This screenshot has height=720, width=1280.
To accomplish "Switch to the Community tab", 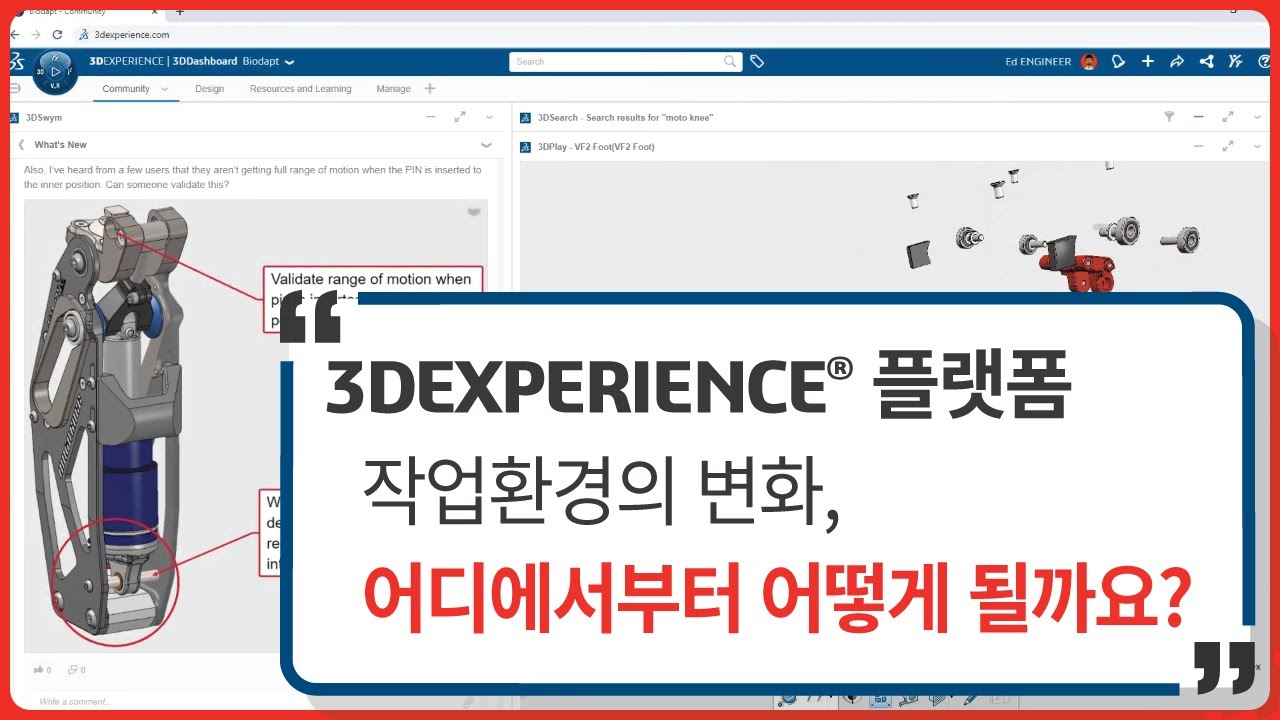I will [x=126, y=89].
